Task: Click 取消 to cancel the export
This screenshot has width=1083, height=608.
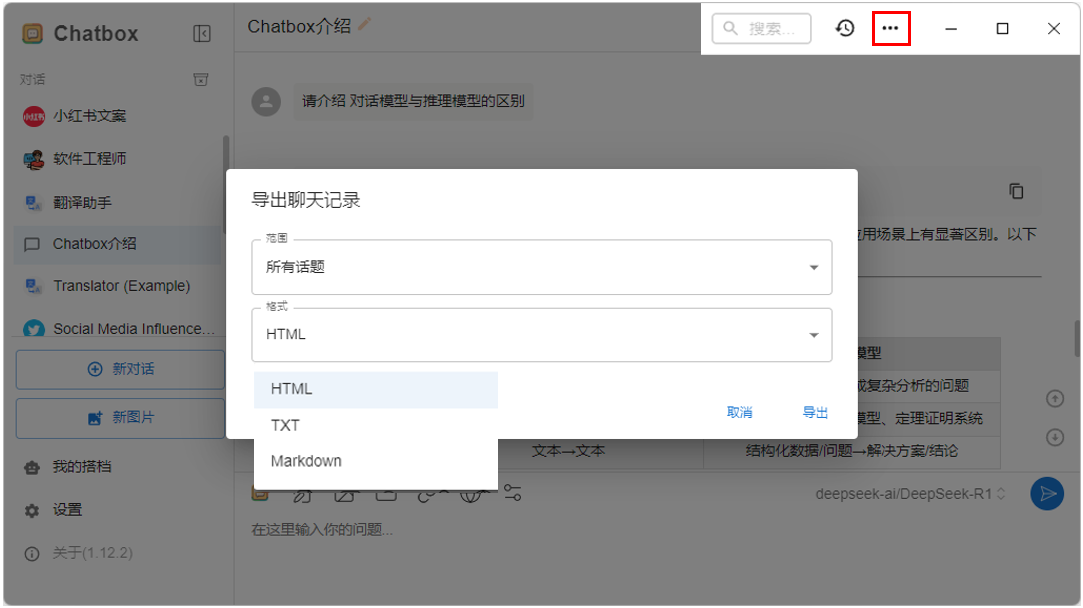Action: pos(740,412)
